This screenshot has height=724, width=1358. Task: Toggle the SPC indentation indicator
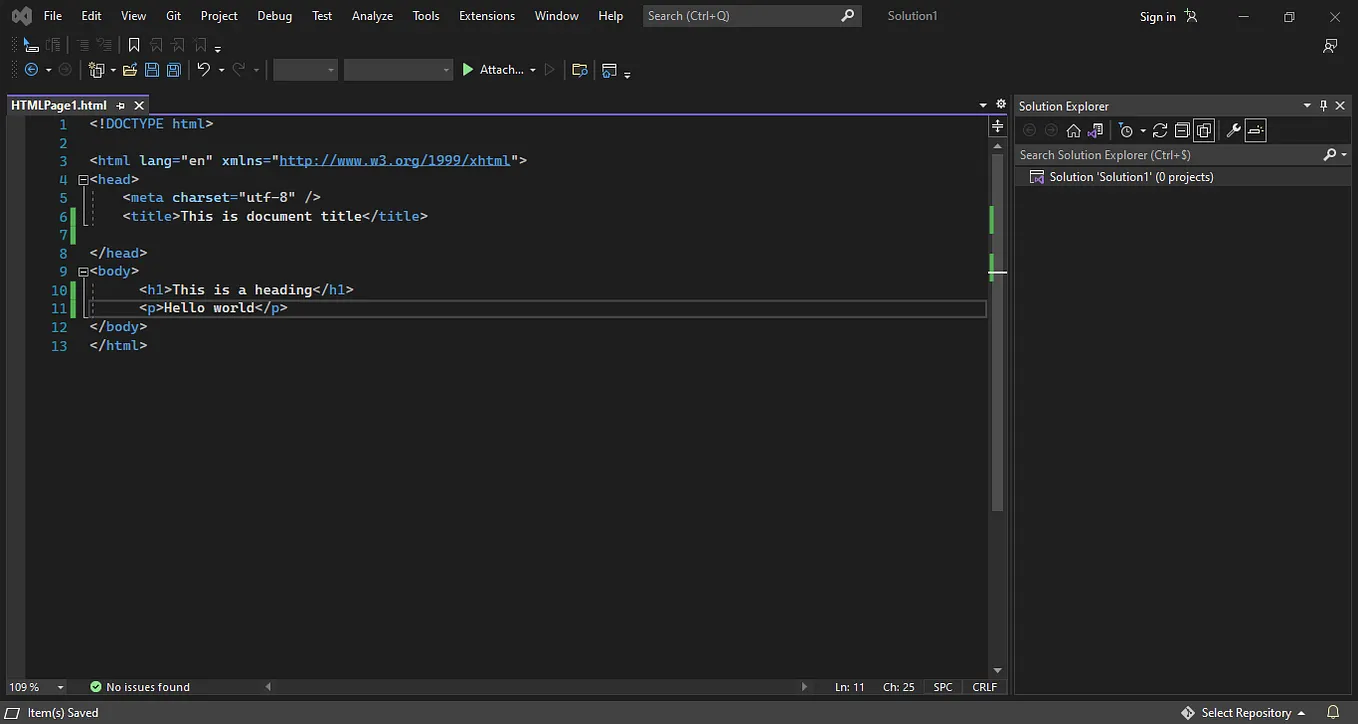pos(943,687)
